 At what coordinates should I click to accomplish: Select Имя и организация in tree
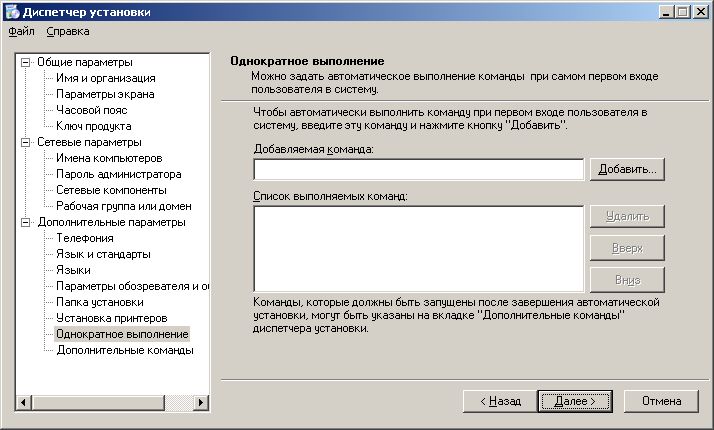pyautogui.click(x=105, y=78)
